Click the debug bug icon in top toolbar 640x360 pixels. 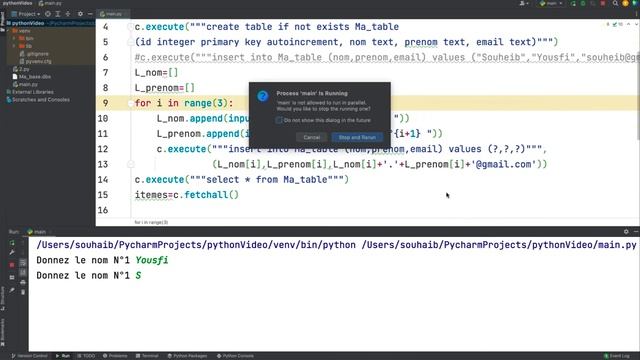[x=583, y=3]
